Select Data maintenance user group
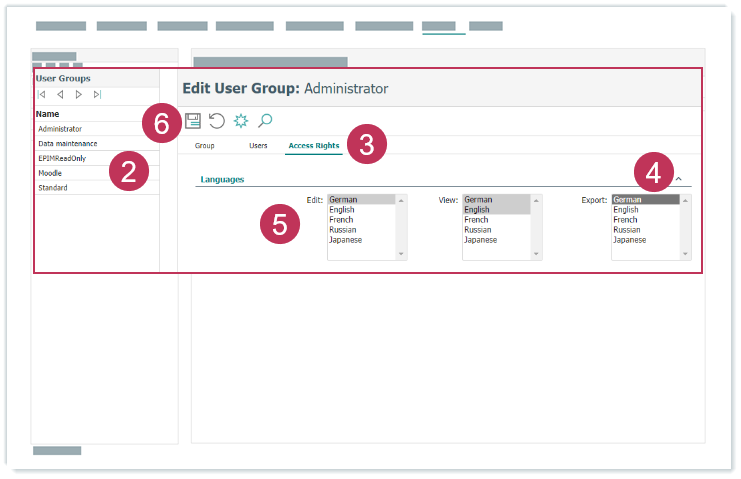 68,143
